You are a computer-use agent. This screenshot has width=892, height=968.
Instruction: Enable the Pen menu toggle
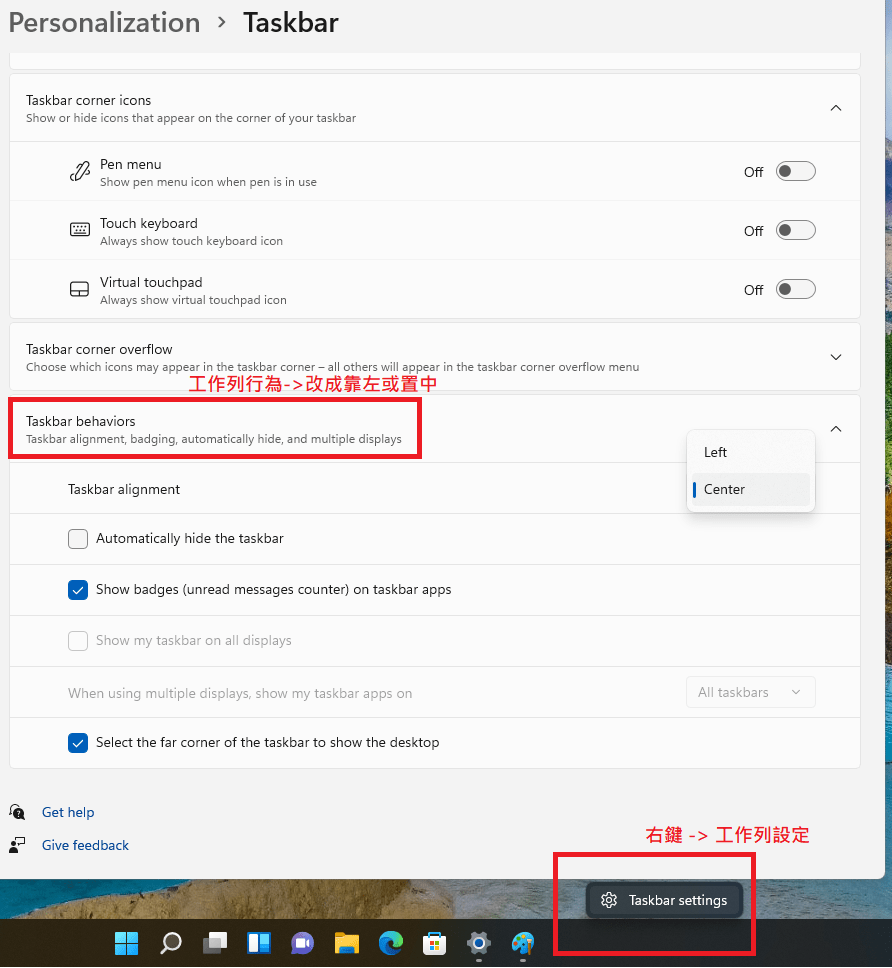pyautogui.click(x=795, y=170)
